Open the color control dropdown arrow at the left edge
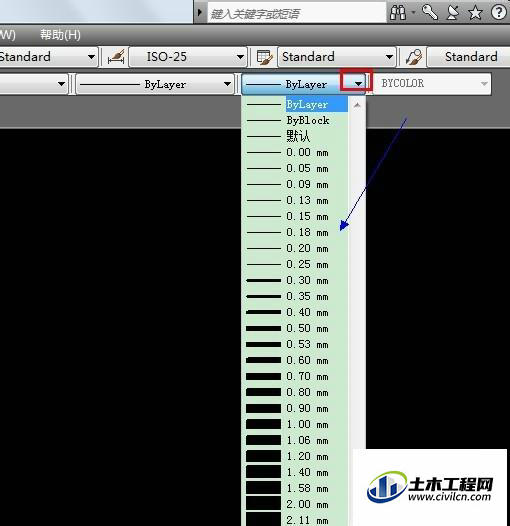 point(61,84)
